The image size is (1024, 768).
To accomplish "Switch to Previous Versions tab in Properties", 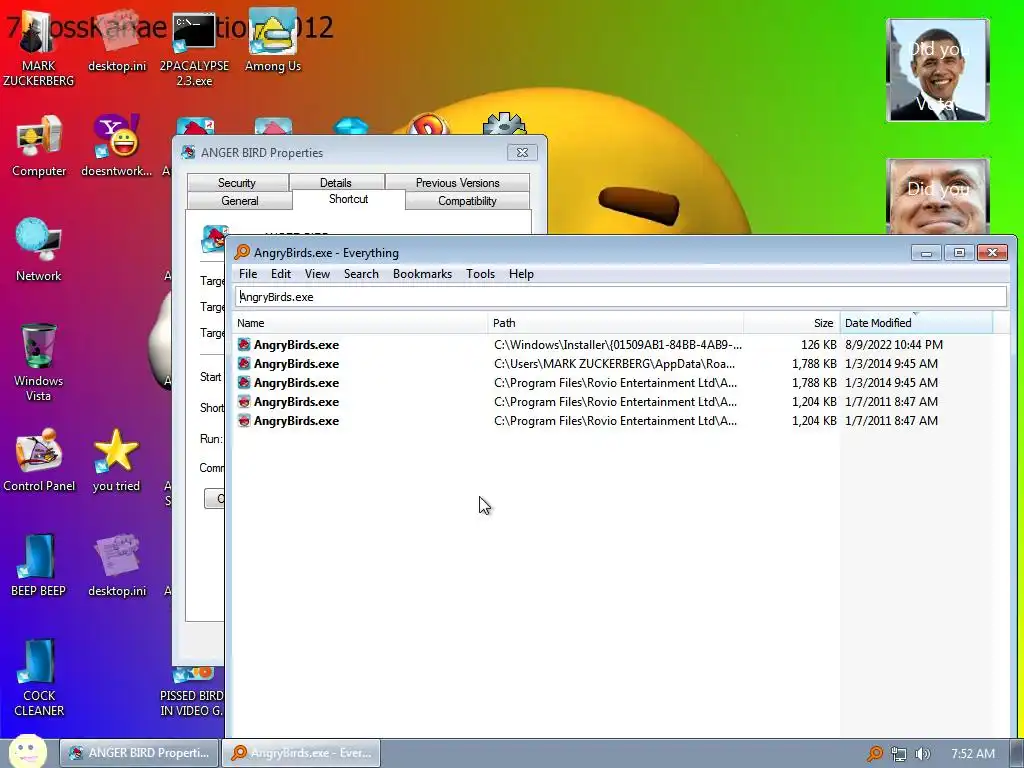I will point(457,183).
